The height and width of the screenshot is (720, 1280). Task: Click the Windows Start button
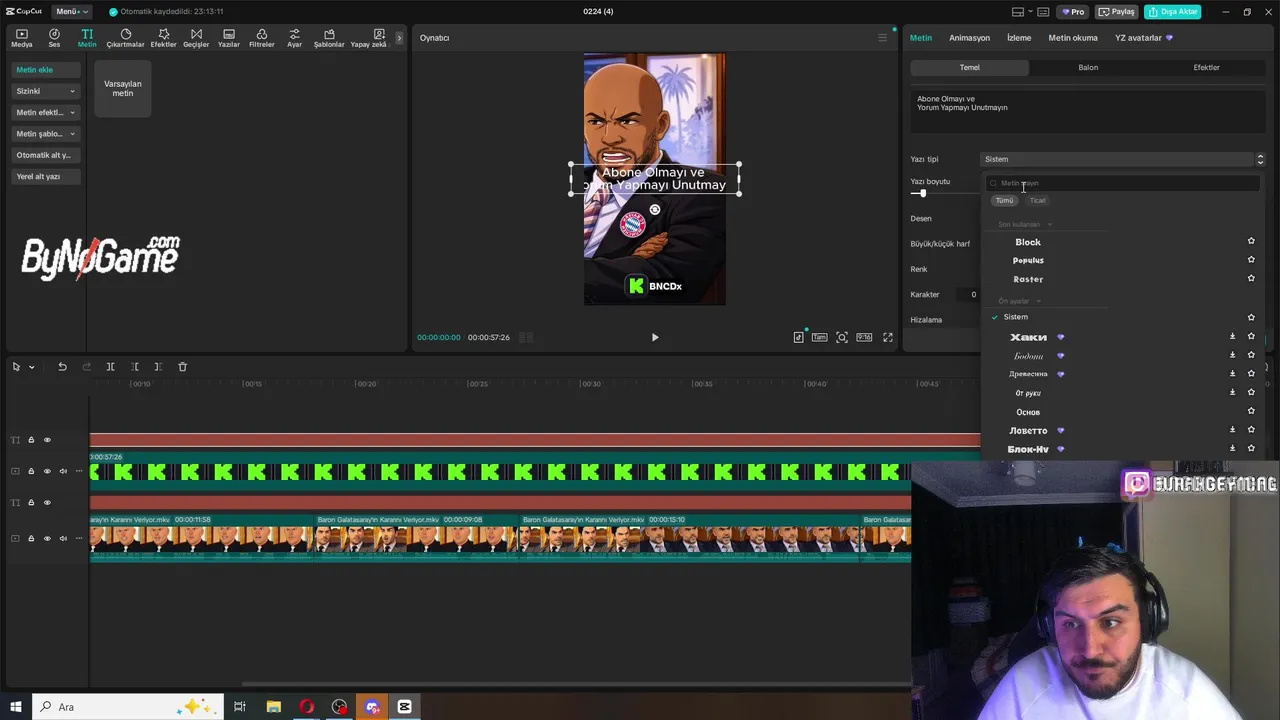tap(16, 707)
